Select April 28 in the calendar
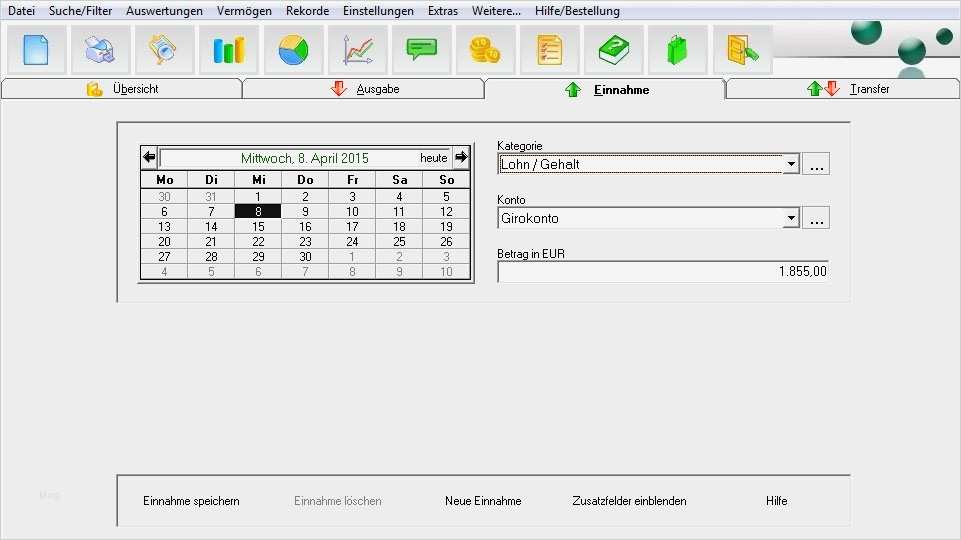Viewport: 961px width, 540px height. tap(211, 257)
